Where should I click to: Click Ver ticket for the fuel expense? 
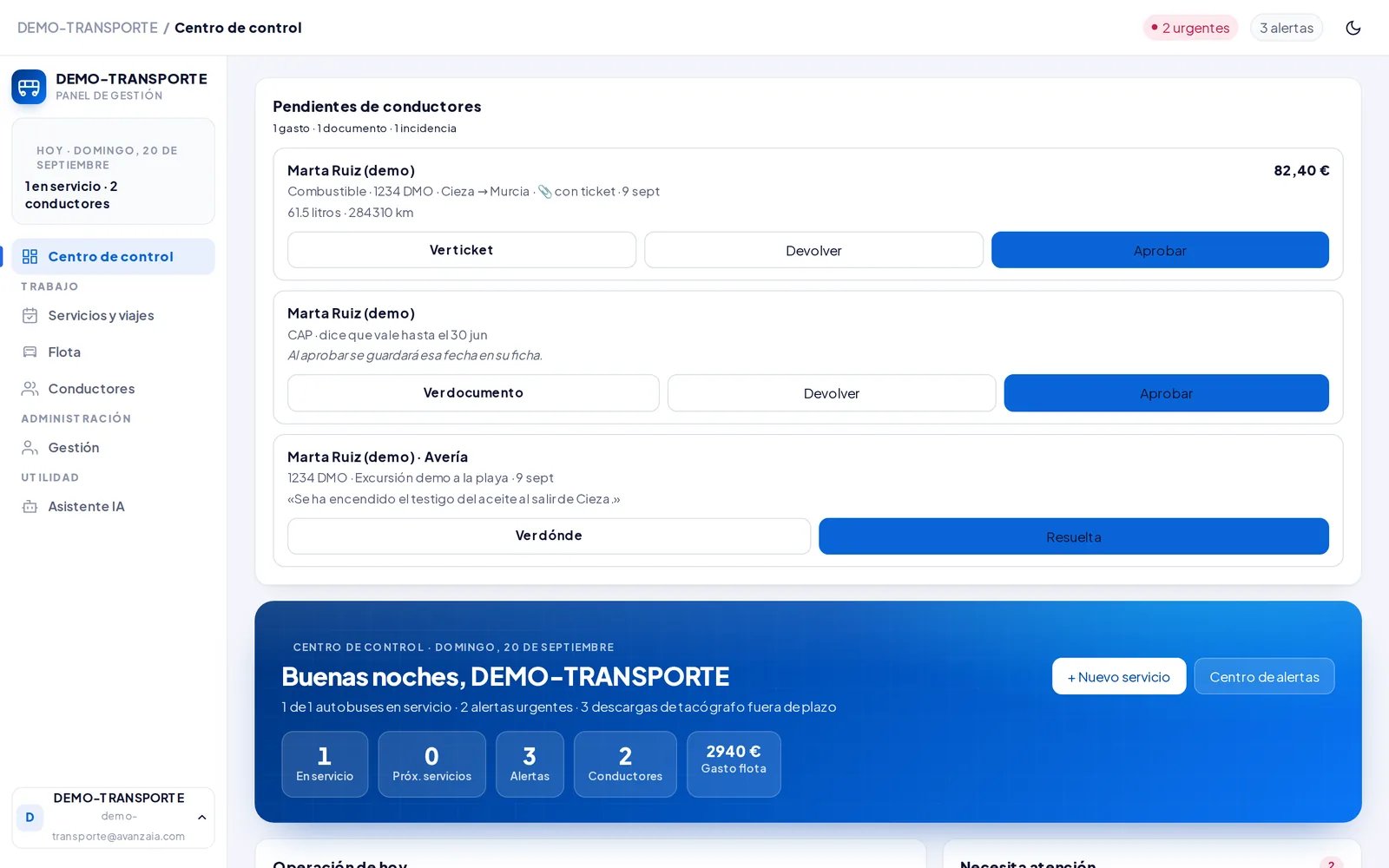(462, 250)
